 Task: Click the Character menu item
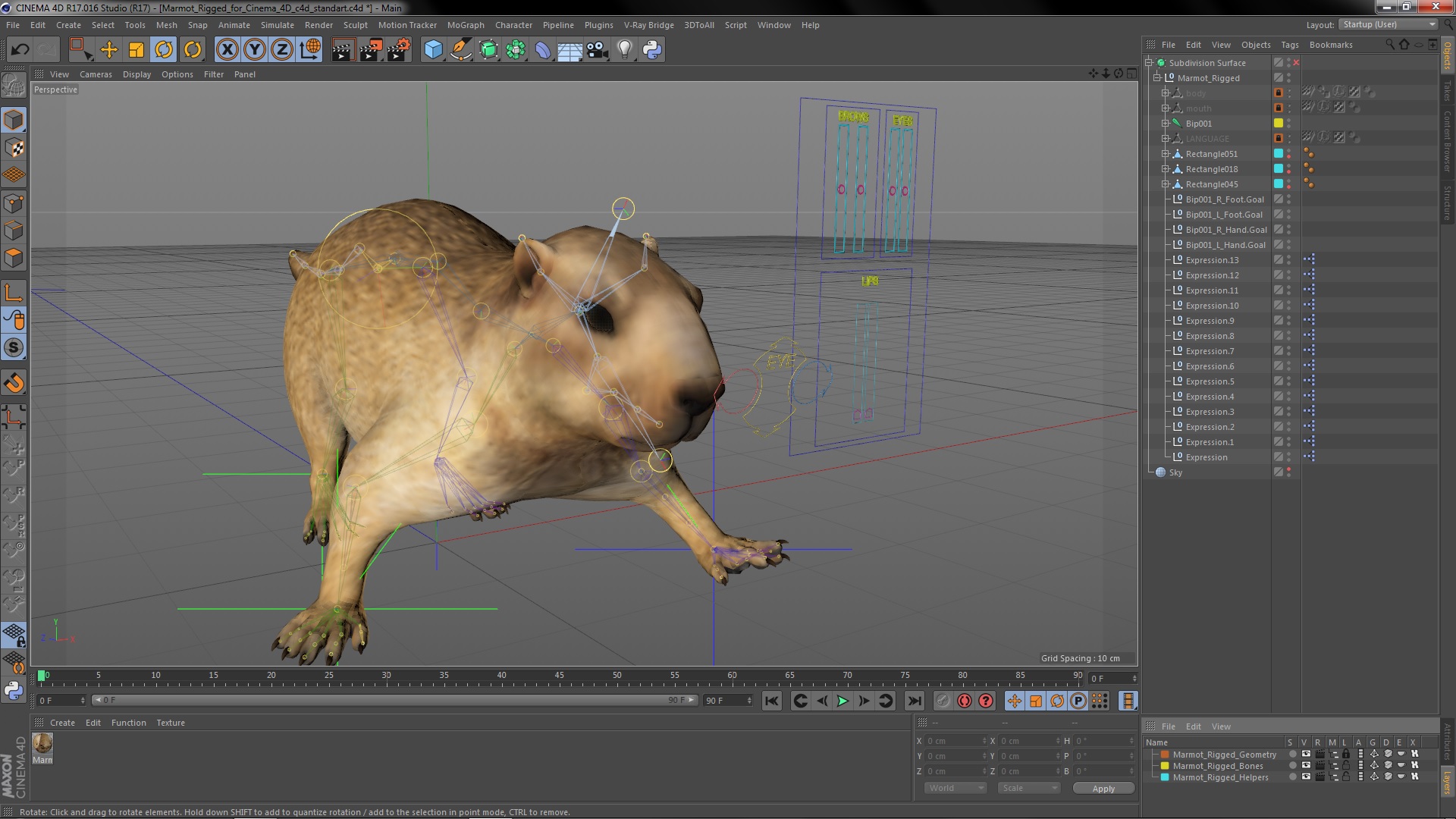(513, 24)
